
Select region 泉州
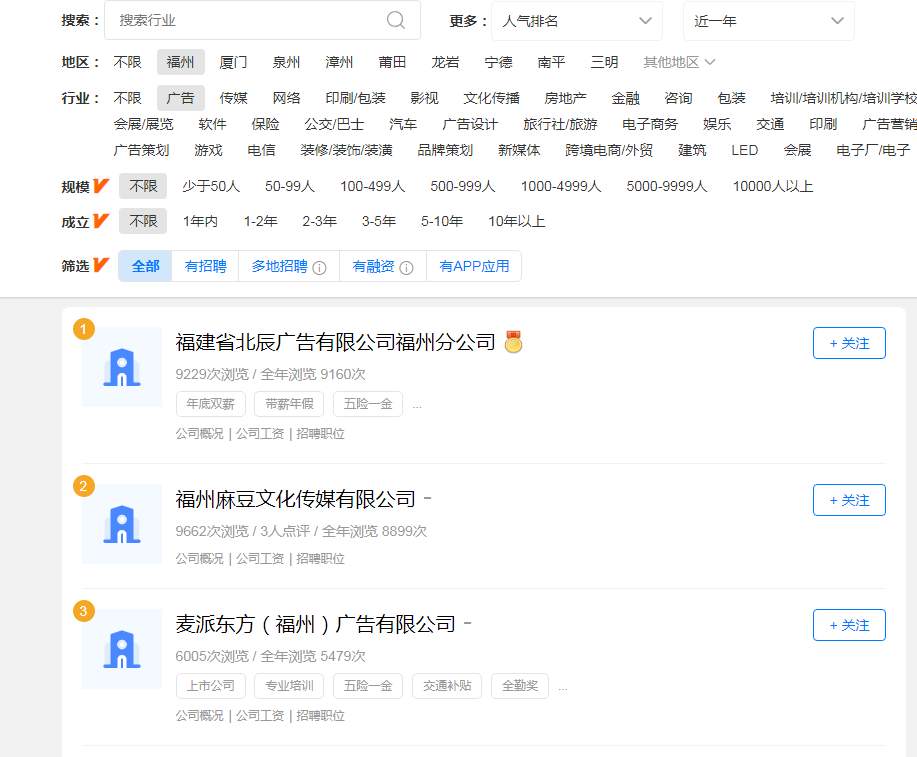[287, 62]
